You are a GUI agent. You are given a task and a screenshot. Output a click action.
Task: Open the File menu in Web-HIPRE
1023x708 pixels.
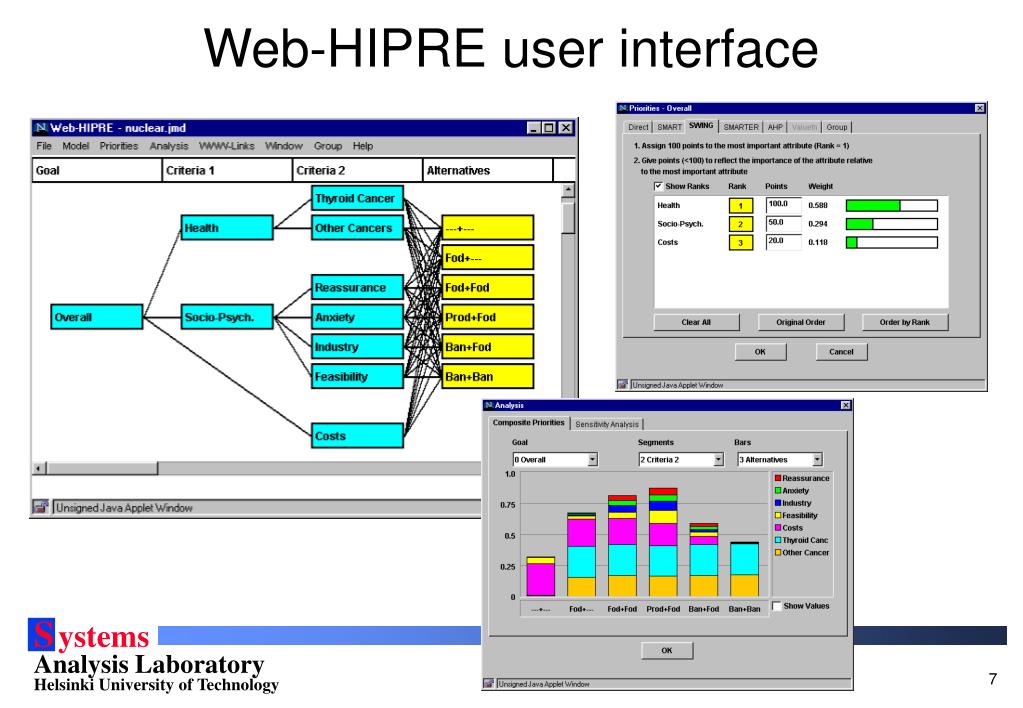(44, 146)
